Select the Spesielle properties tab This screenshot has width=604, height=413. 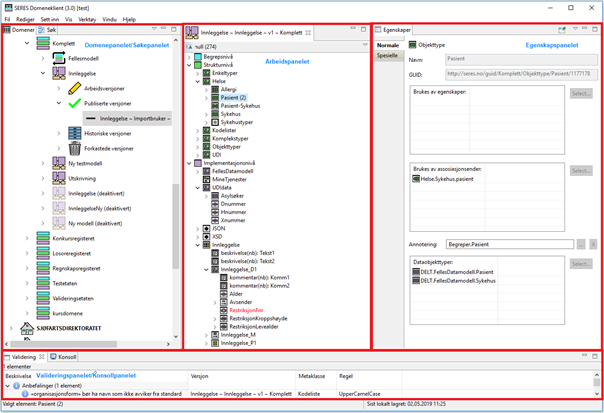[388, 55]
